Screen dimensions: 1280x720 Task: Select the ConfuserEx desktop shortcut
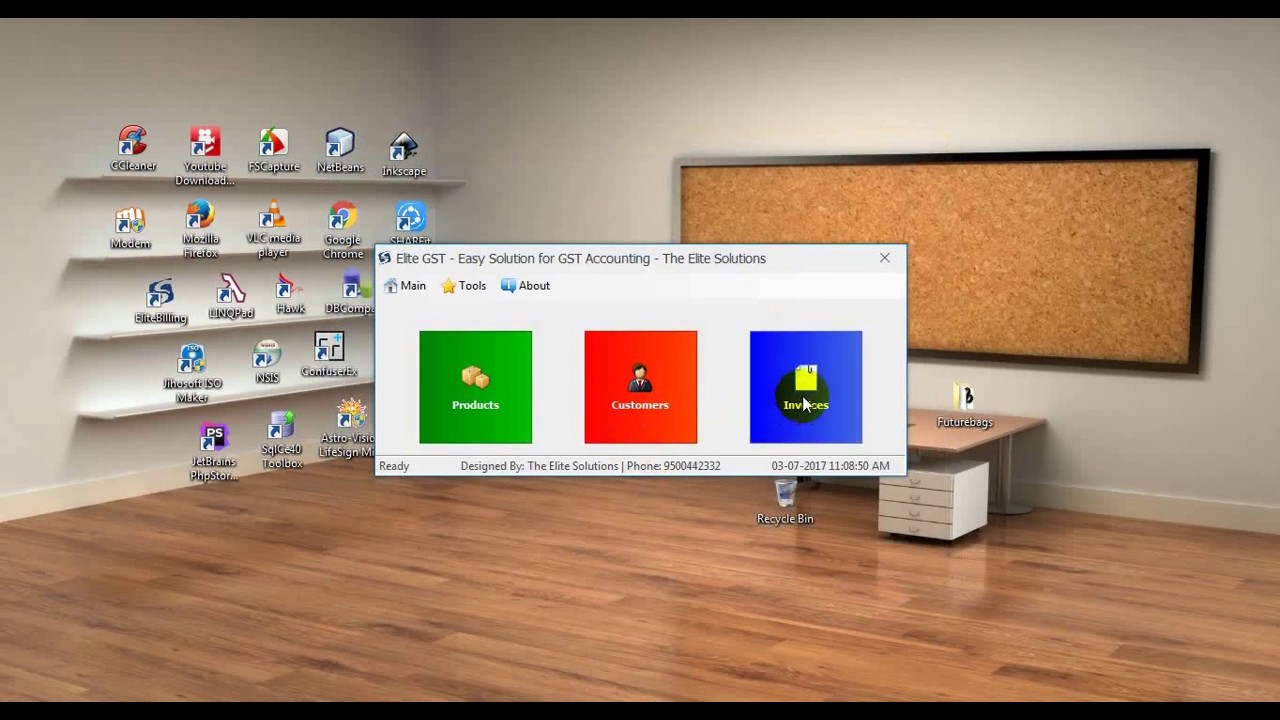point(329,355)
